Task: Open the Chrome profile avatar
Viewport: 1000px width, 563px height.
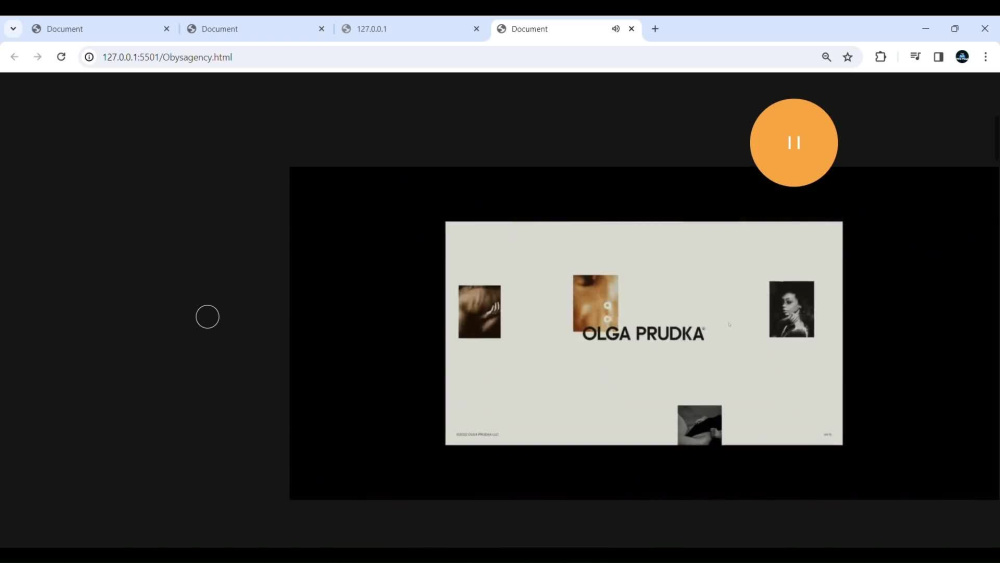Action: [962, 57]
